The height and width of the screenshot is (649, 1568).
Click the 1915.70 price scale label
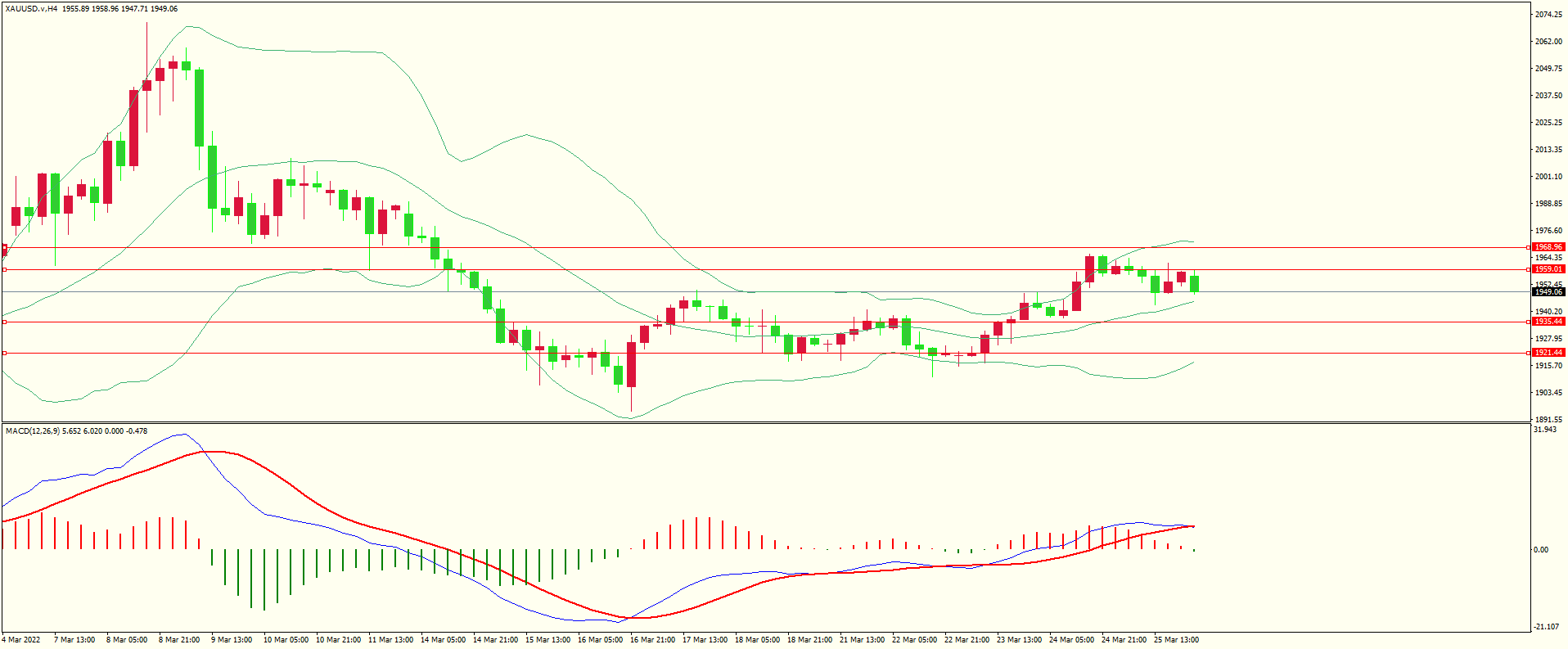pyautogui.click(x=1549, y=366)
